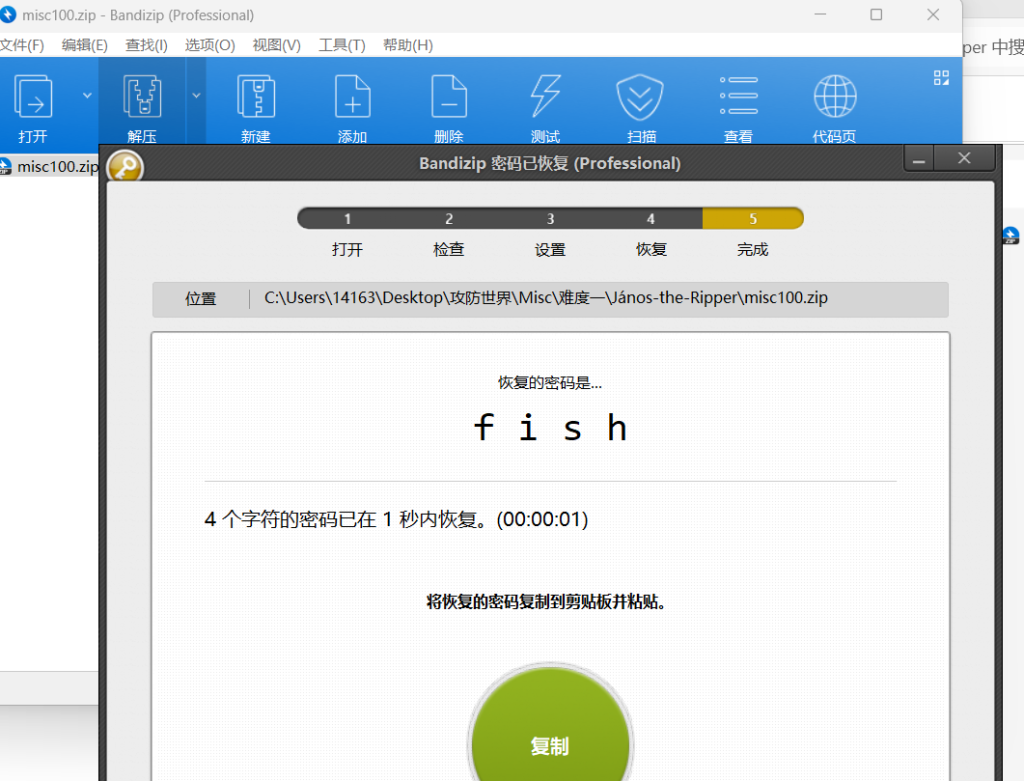Click the Scan (扫描) shield icon
Image resolution: width=1024 pixels, height=781 pixels.
(641, 98)
